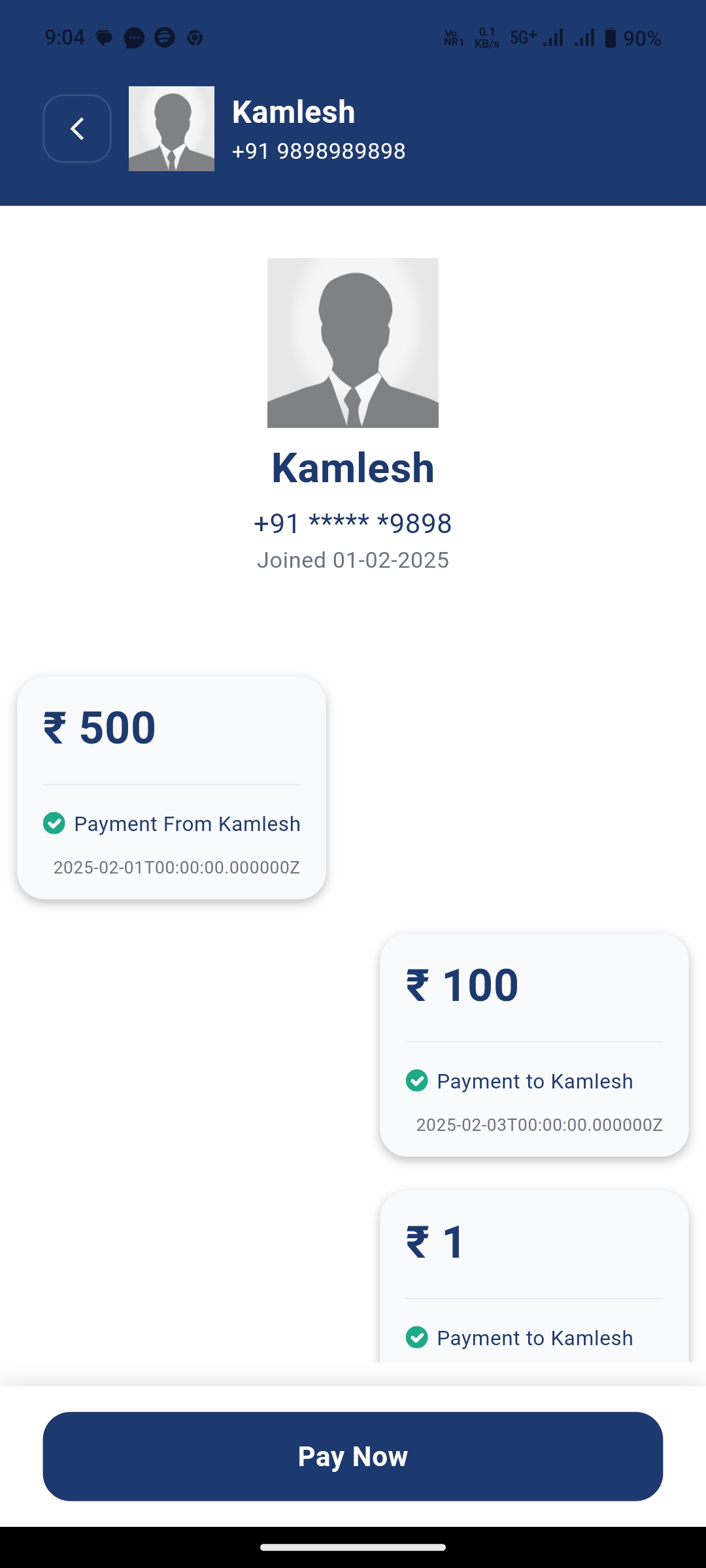Tap the Kamlesh name in the header
This screenshot has height=1568, width=706.
click(294, 112)
